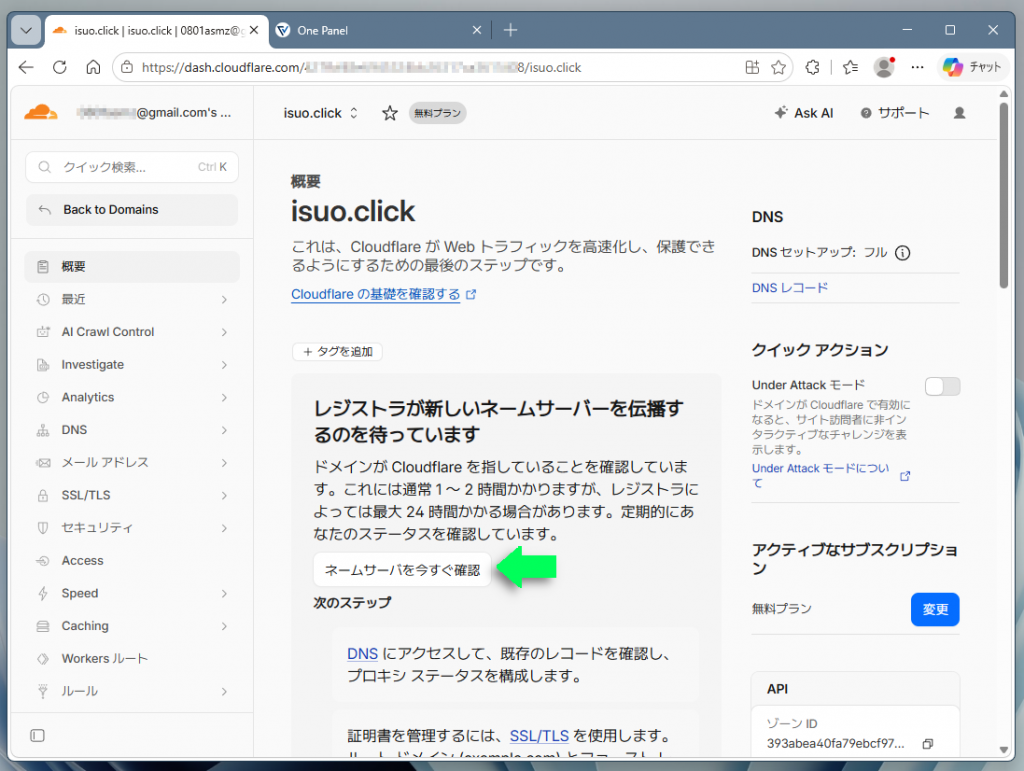Click the Cloudflare logo in the sidebar
Screen dimensions: 1024x771
click(40, 112)
